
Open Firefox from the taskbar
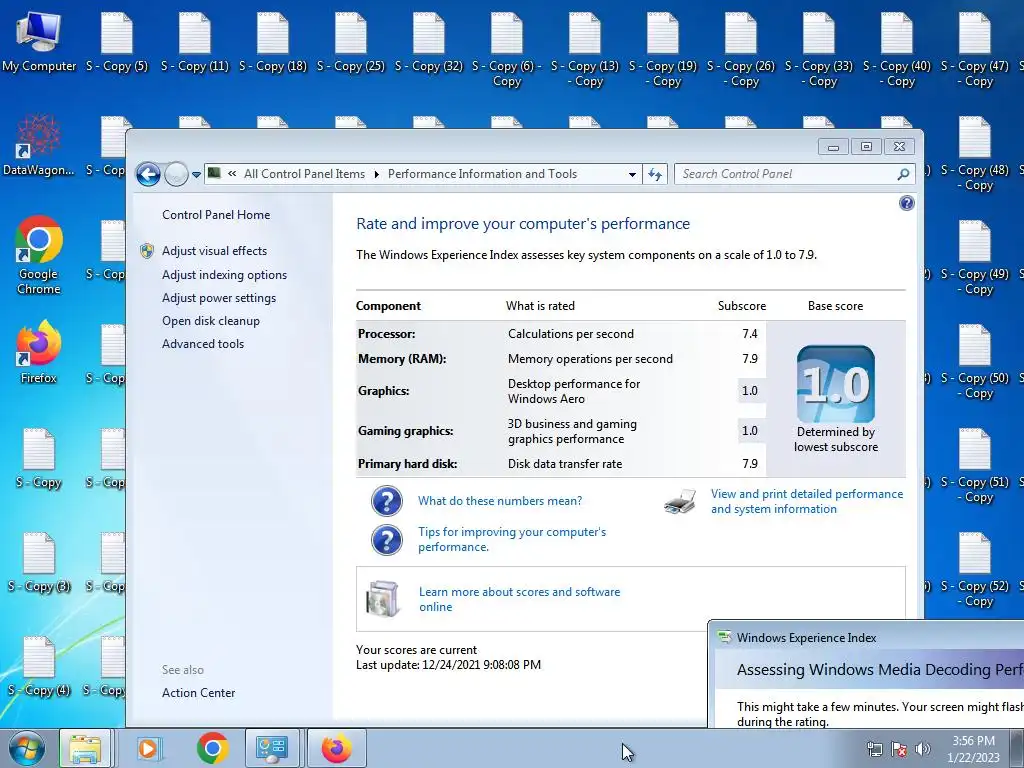336,748
